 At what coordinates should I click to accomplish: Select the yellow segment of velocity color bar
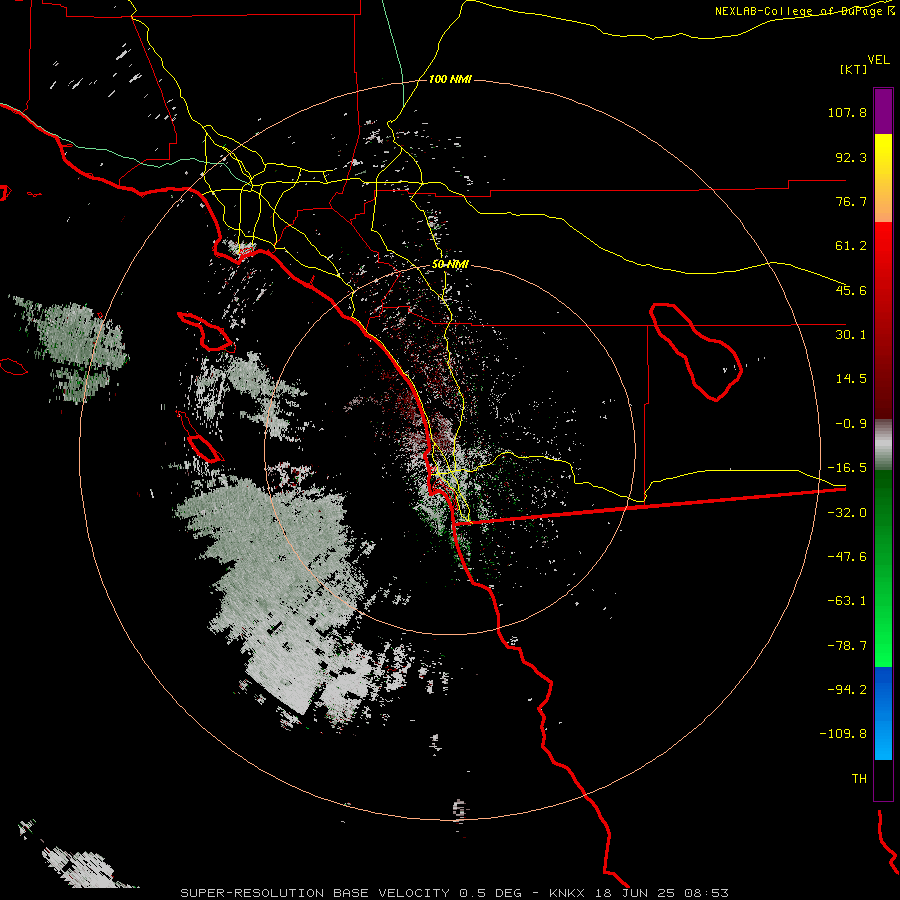(x=883, y=178)
